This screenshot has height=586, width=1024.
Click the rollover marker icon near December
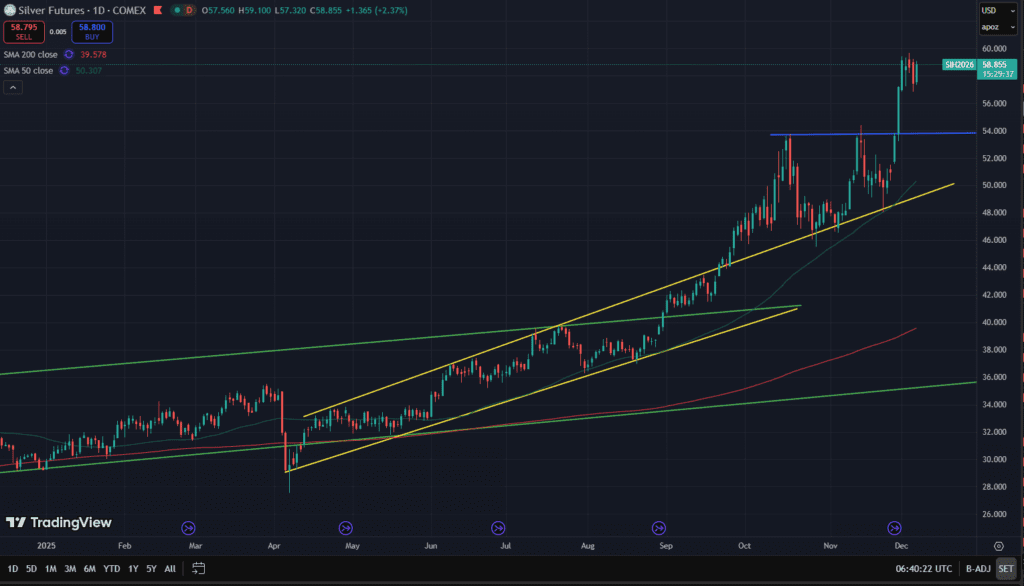click(x=896, y=528)
